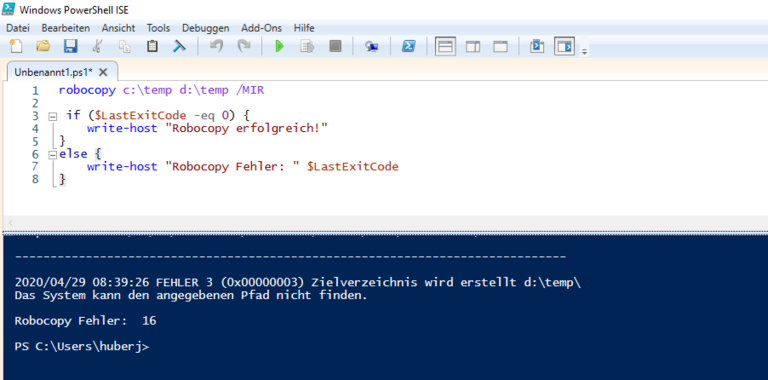Open the Debuggen menu
The height and width of the screenshot is (380, 768).
tap(206, 28)
